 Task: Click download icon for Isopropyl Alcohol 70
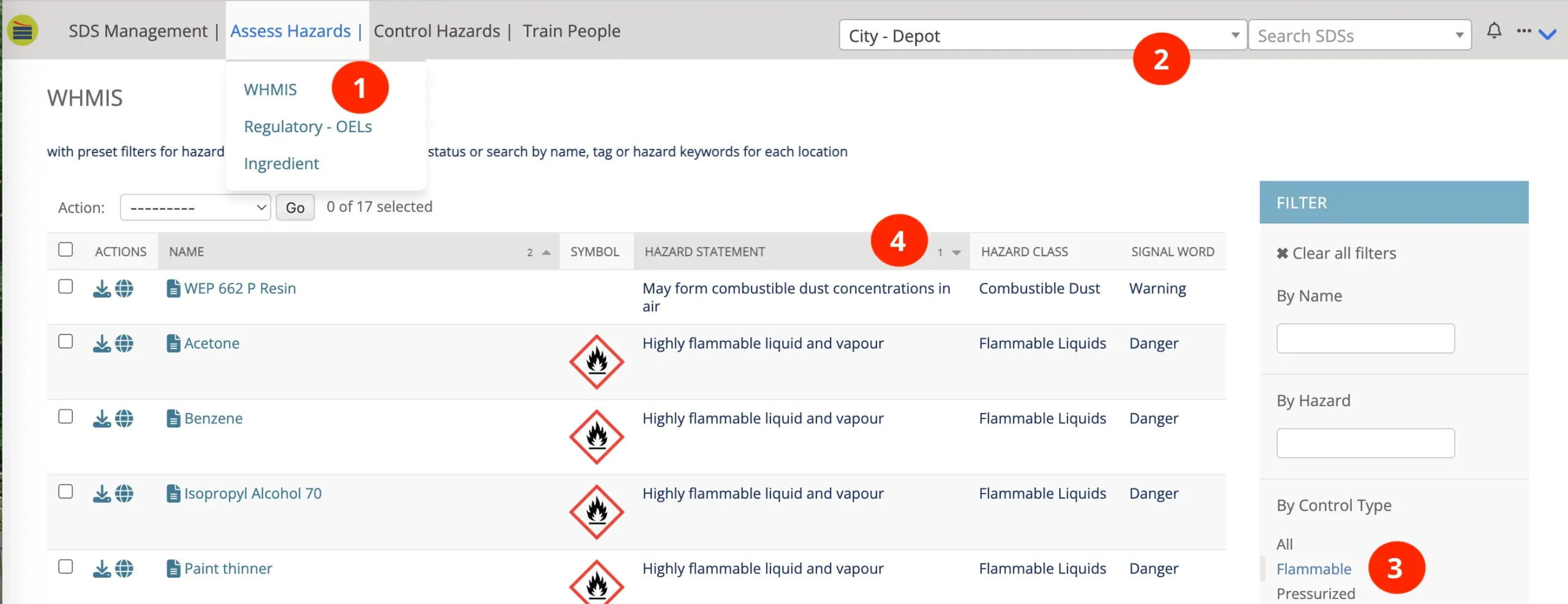(x=102, y=494)
